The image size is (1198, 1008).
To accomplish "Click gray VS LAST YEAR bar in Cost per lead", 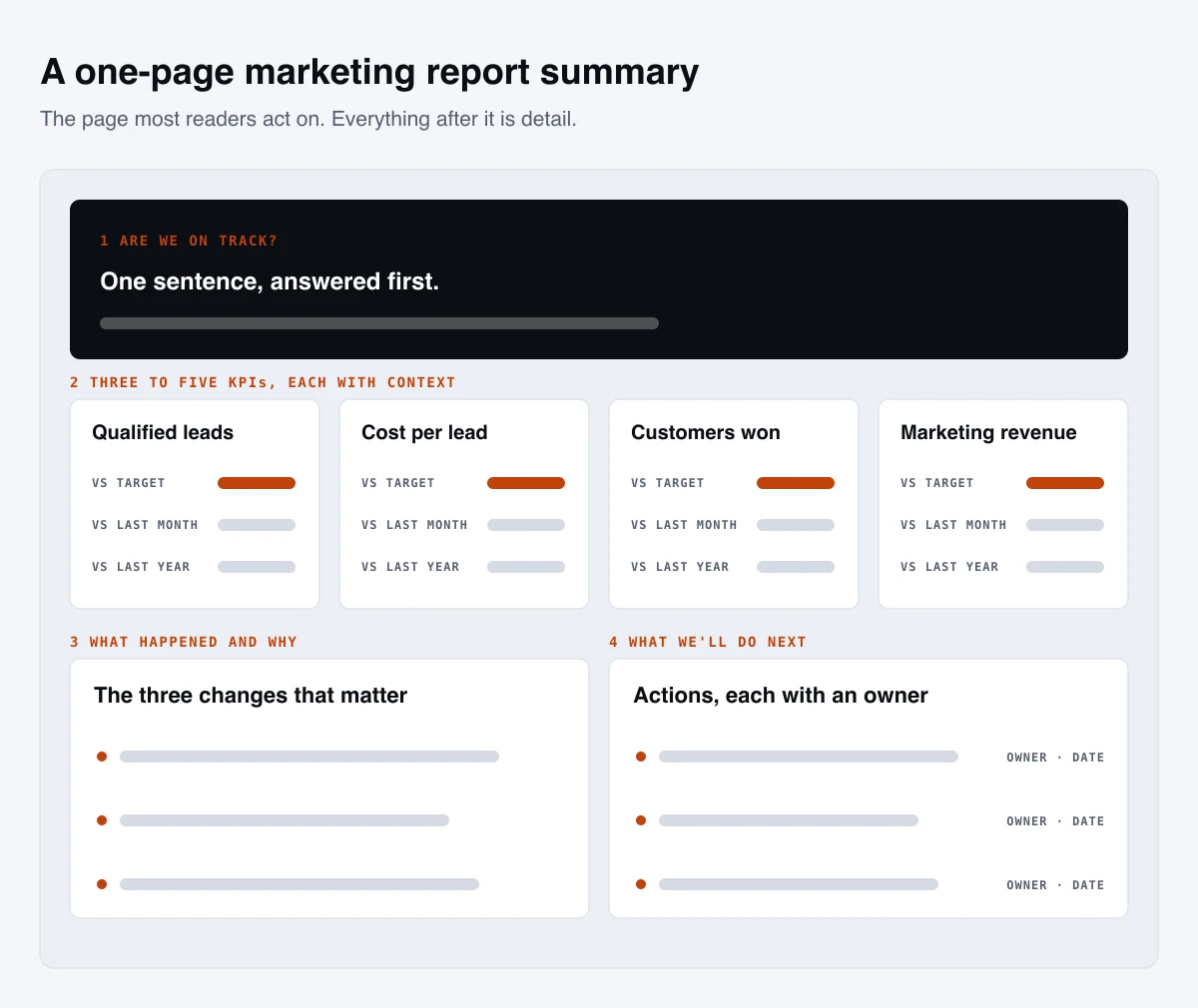I will [526, 567].
